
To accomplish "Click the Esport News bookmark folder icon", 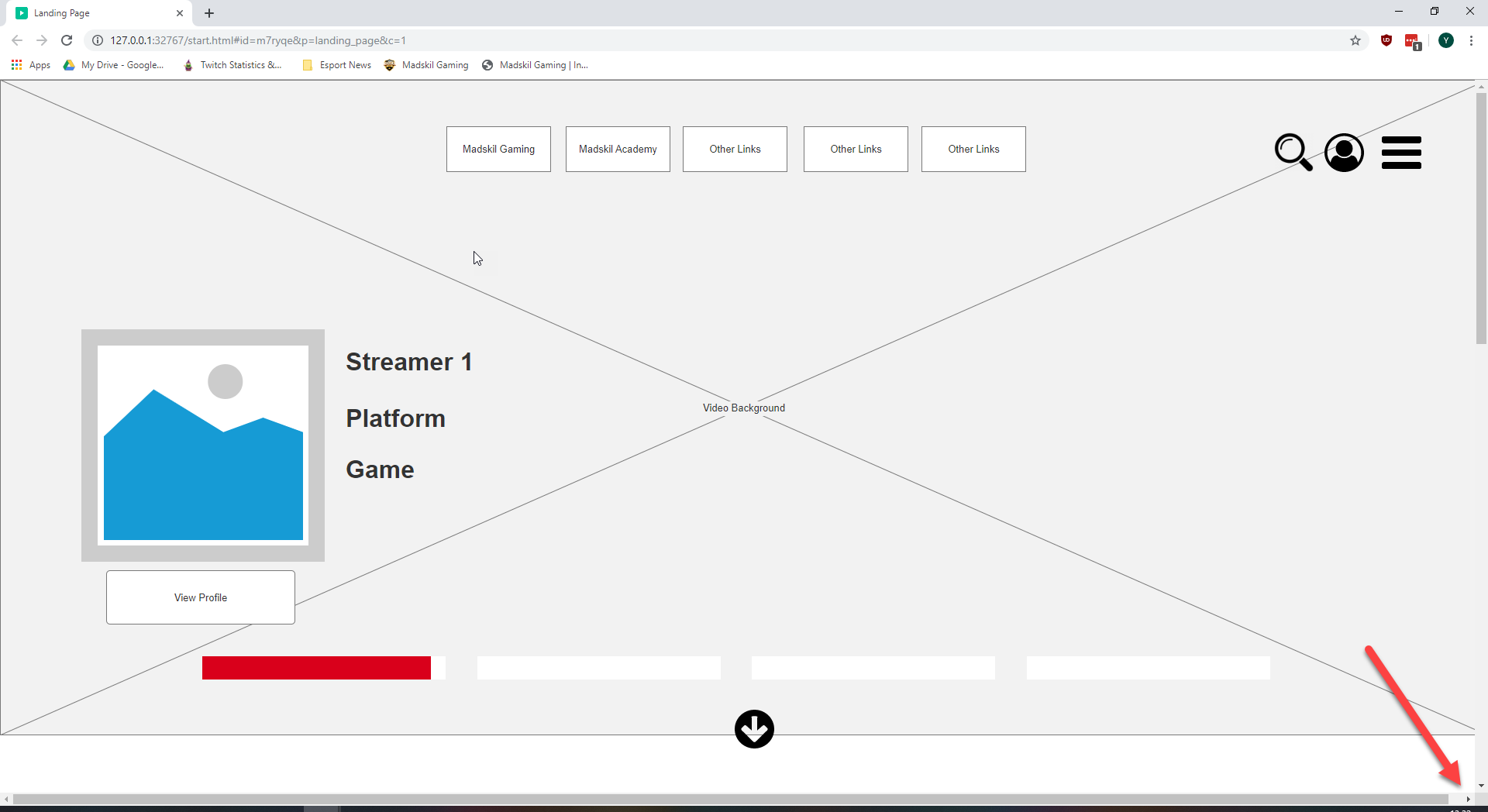I will click(307, 65).
